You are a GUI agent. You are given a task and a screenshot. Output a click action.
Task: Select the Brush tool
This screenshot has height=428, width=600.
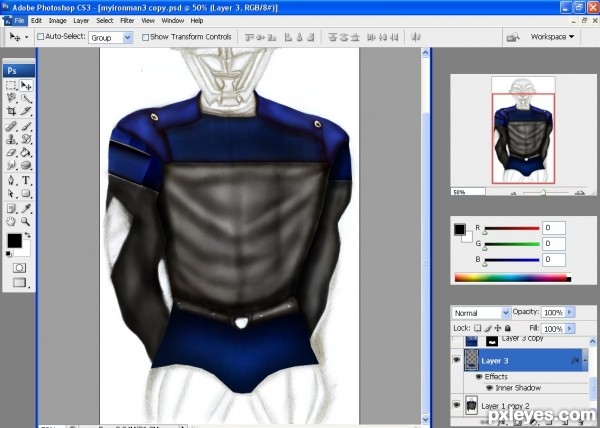tap(26, 127)
